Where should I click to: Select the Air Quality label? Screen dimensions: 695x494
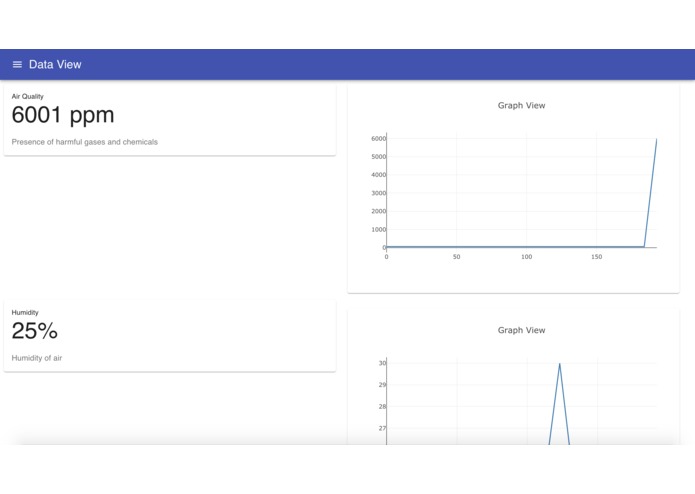pyautogui.click(x=27, y=96)
